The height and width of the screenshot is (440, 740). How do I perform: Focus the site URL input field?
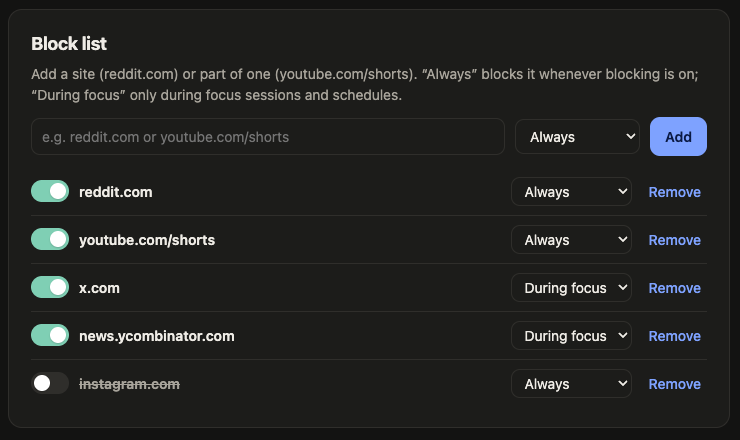pyautogui.click(x=268, y=137)
